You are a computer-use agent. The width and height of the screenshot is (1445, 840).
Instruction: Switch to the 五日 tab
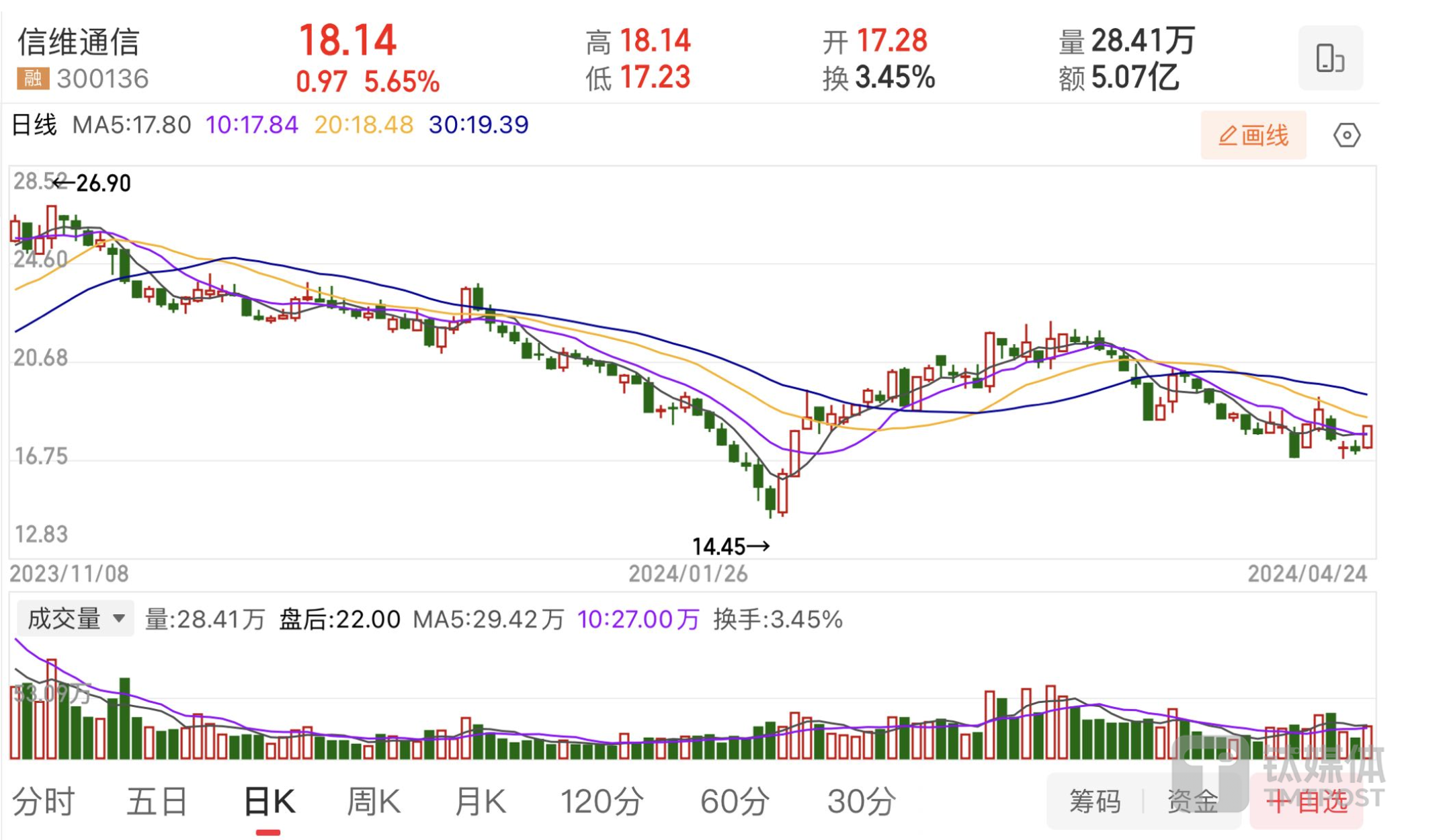pos(157,801)
